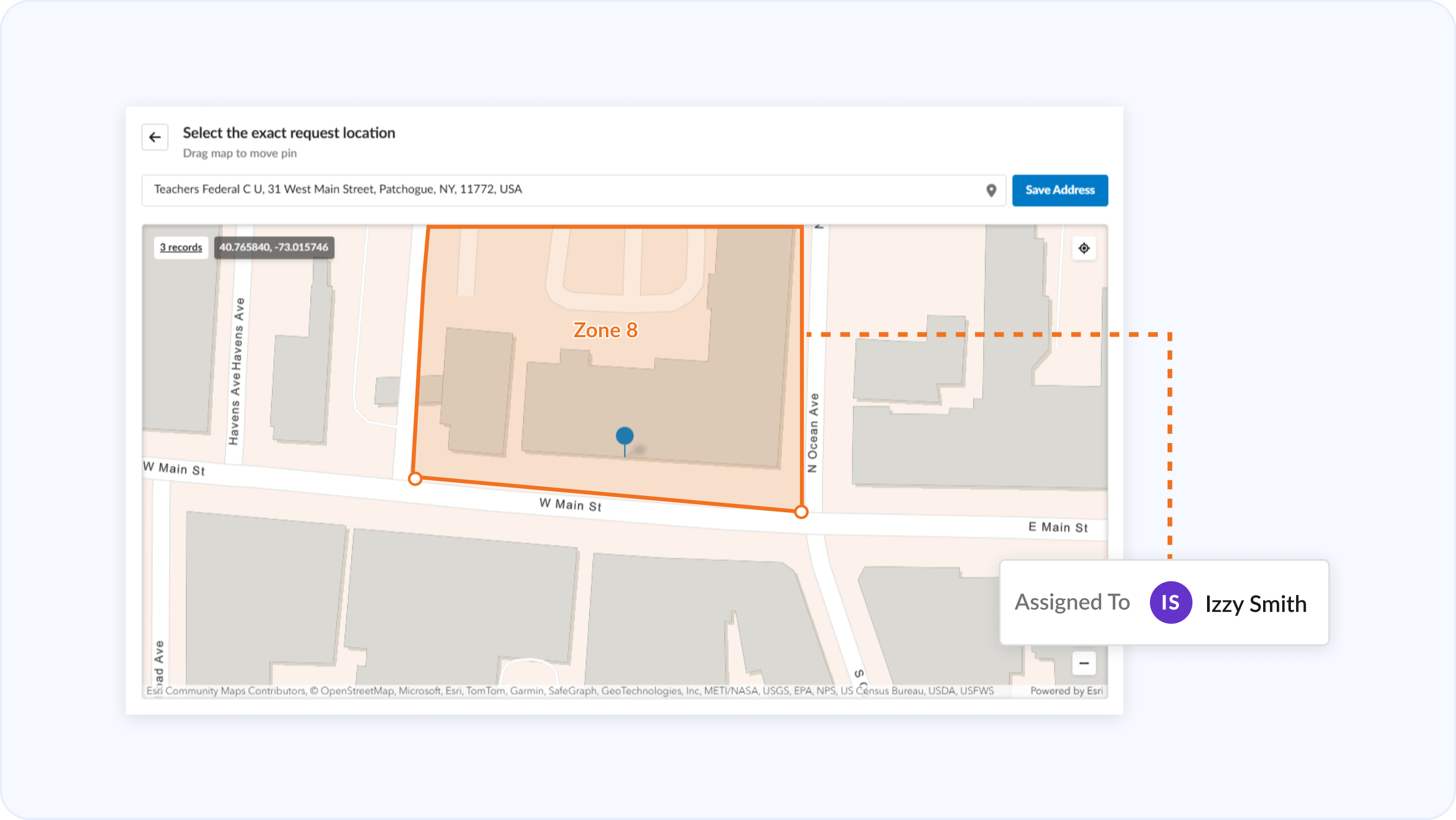
Task: Click the zoom out minus button
Action: pos(1083,663)
